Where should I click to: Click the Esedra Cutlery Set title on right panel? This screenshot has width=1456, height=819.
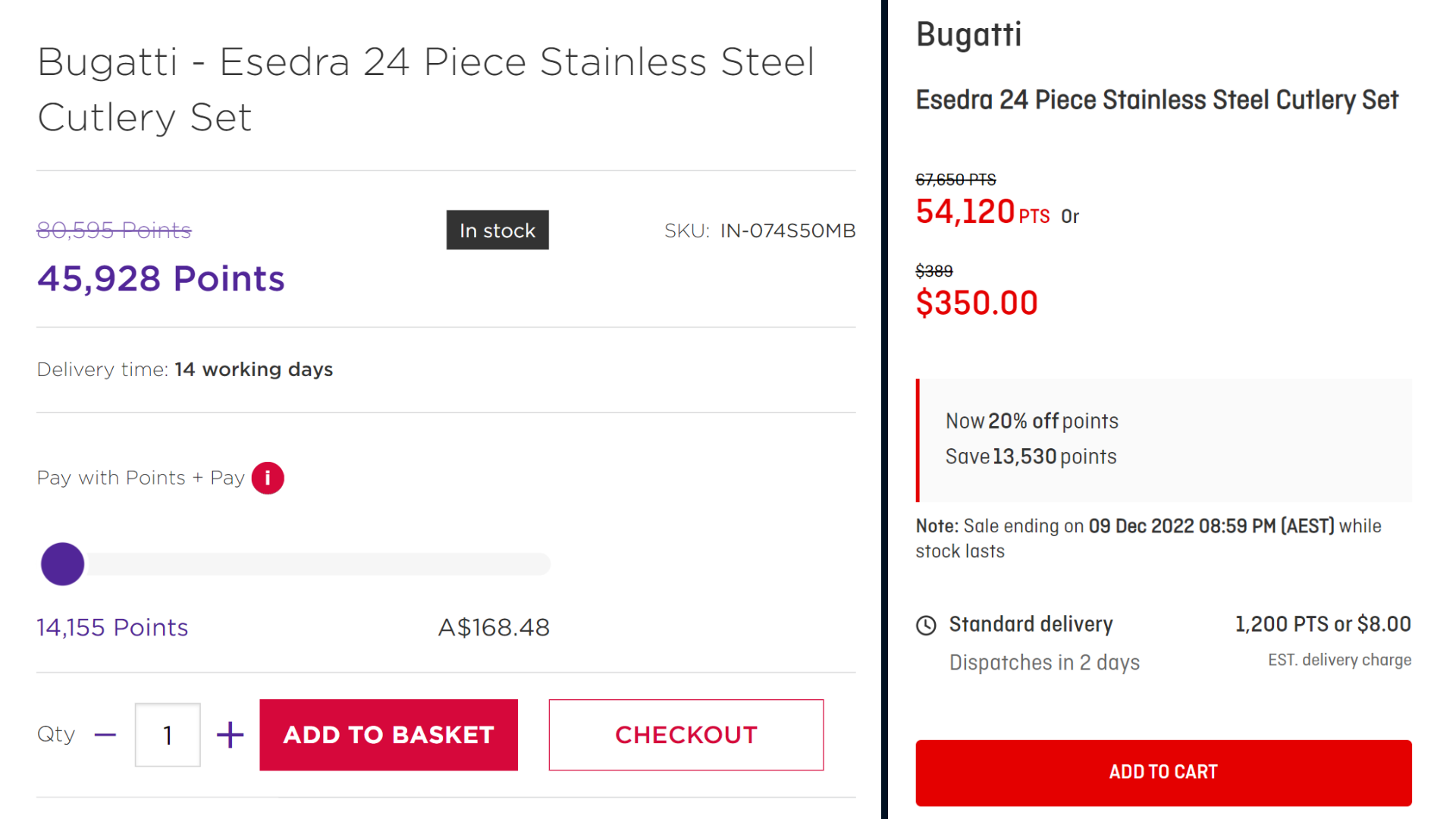(1157, 99)
